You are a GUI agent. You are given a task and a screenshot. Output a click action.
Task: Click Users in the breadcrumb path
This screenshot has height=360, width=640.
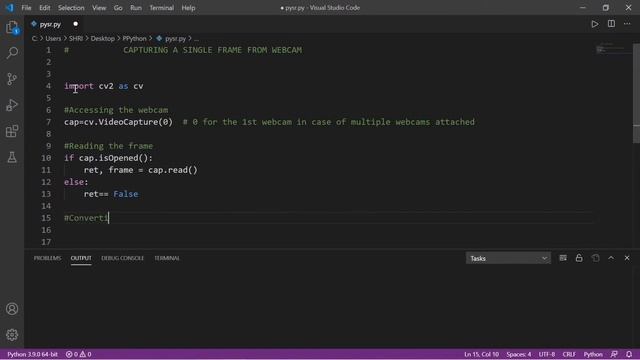(x=53, y=38)
